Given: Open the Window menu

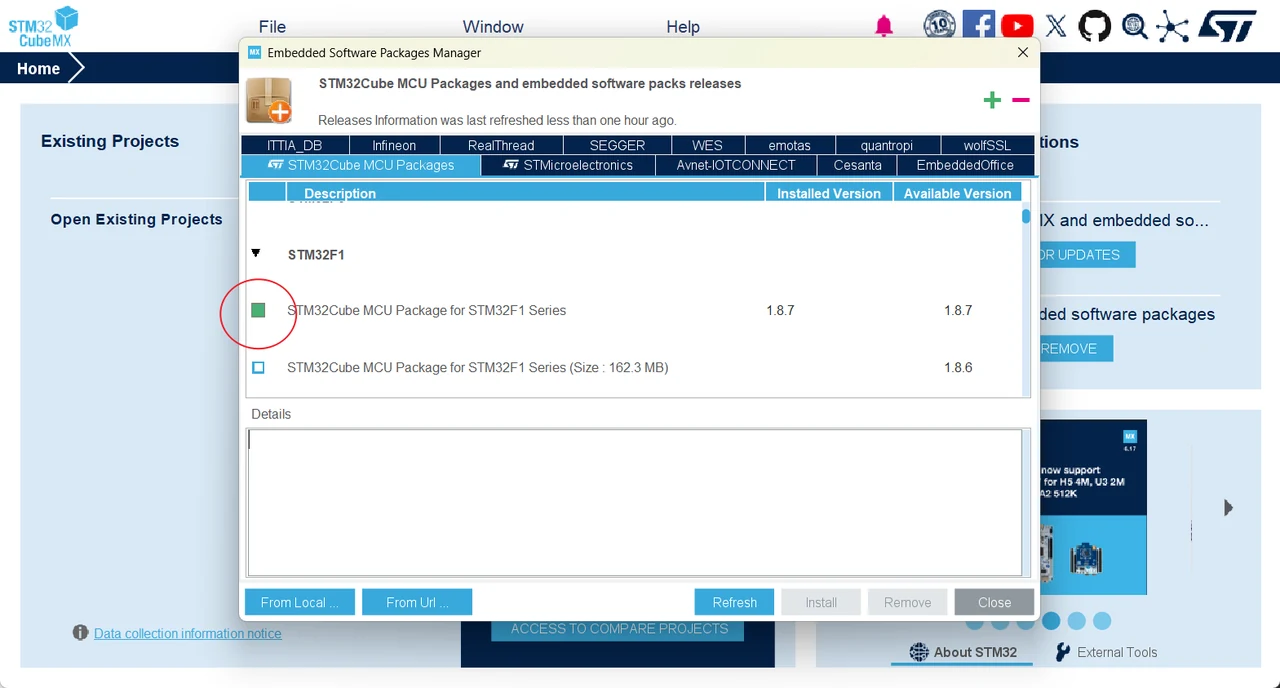Looking at the screenshot, I should [493, 27].
